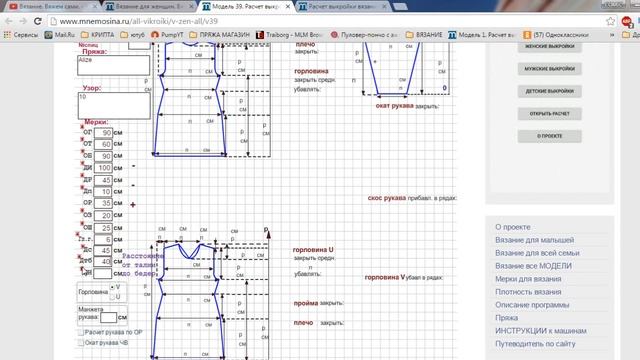The image size is (640, 360).
Task: Click the ОТКРЫТЬ РАСЧЕТ button
Action: [x=549, y=113]
